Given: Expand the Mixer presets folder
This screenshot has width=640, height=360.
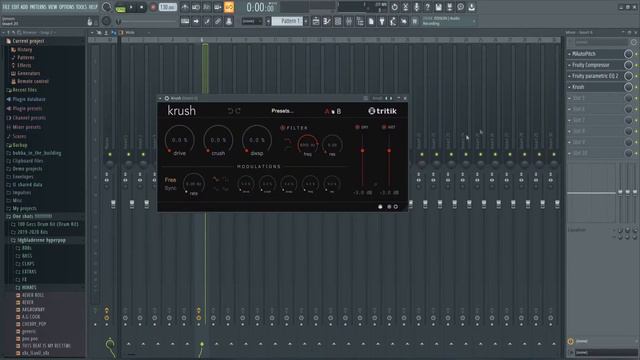Looking at the screenshot, I should click(x=27, y=127).
